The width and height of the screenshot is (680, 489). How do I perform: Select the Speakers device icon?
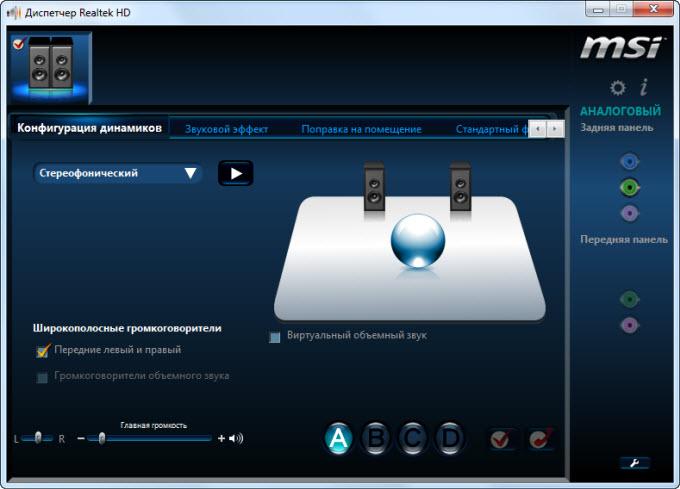tap(50, 68)
